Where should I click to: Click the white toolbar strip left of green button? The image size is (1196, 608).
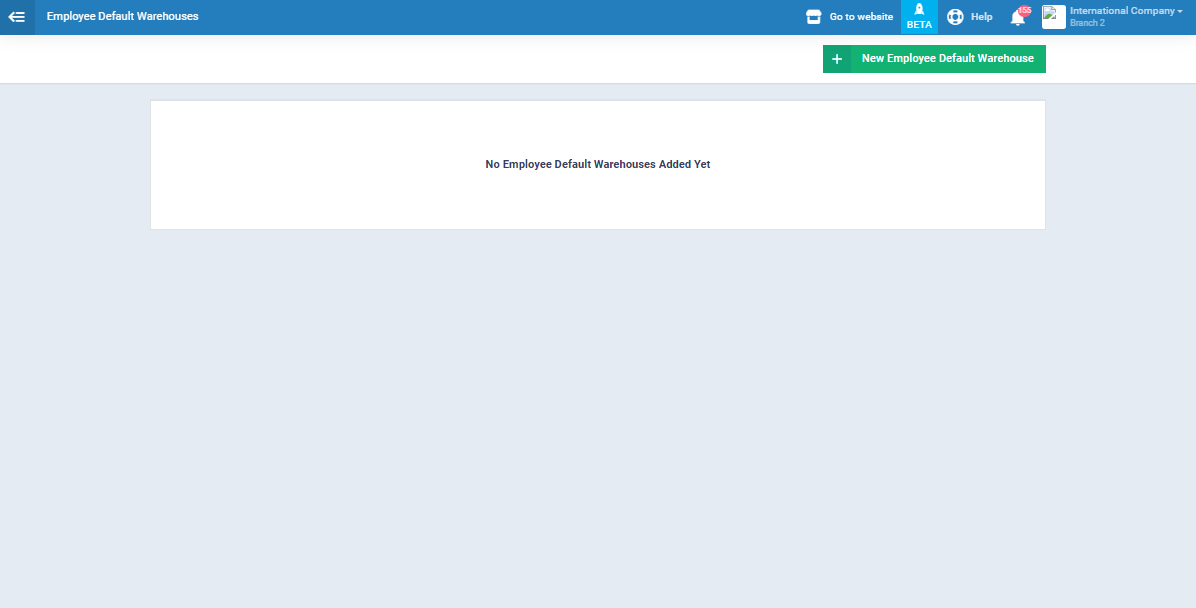(400, 59)
